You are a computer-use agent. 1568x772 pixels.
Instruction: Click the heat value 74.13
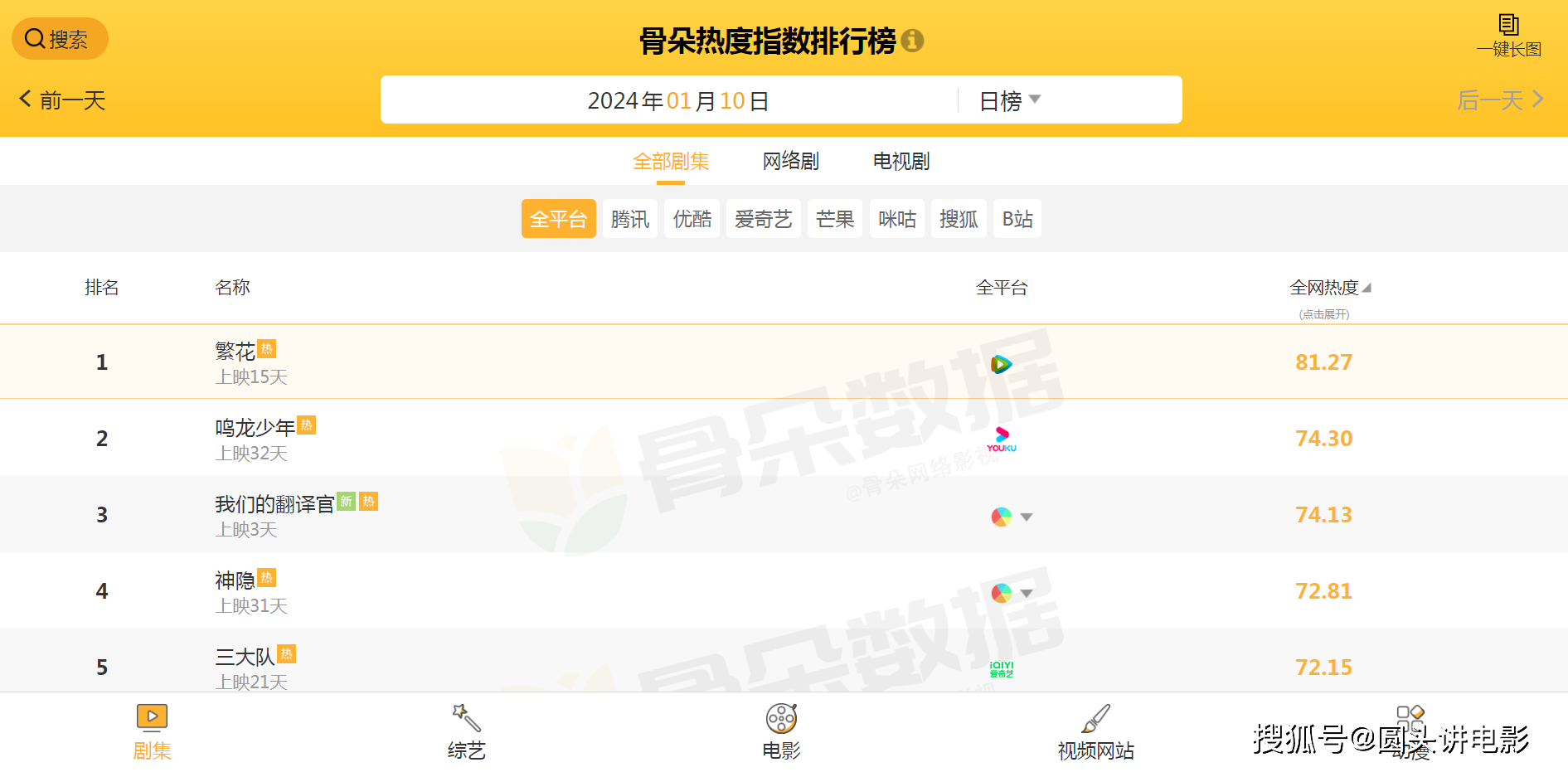click(x=1323, y=515)
